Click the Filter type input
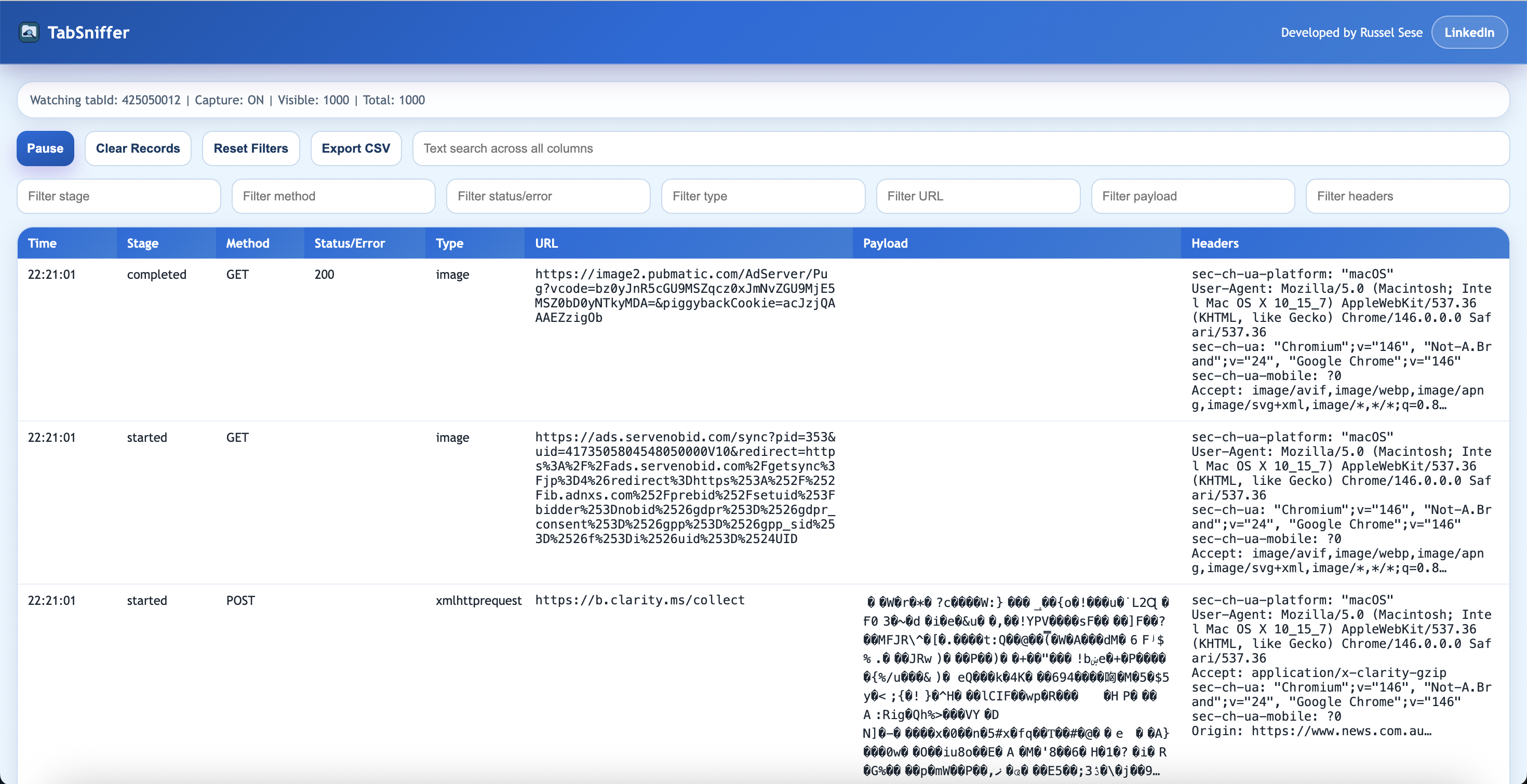Image resolution: width=1527 pixels, height=784 pixels. [763, 196]
